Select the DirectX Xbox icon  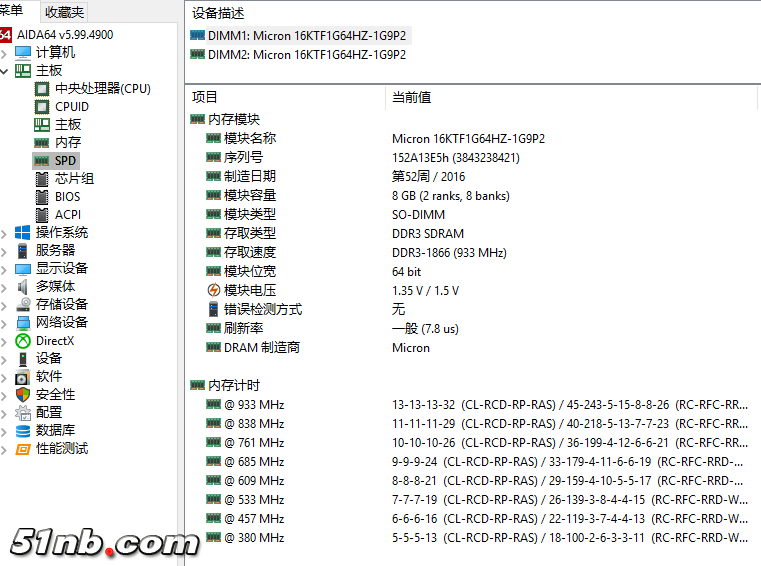coord(23,341)
